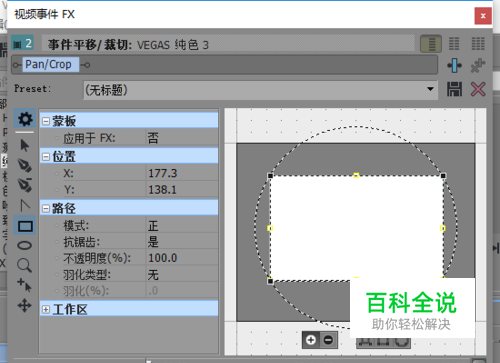Click top-right corner handle of mask
Viewport: 500px width, 363px height.
click(443, 176)
